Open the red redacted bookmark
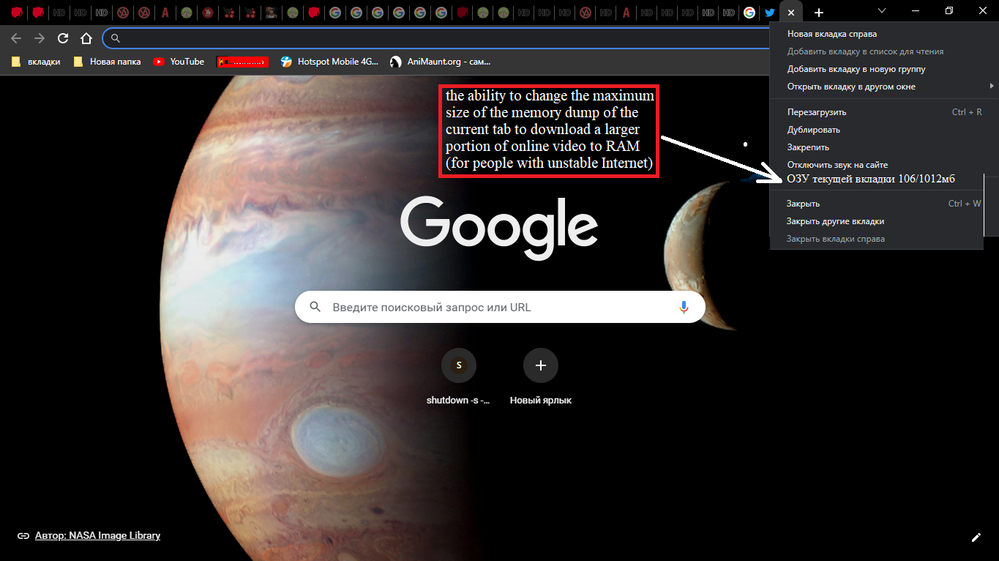Screen dimensions: 999x561 point(243,62)
